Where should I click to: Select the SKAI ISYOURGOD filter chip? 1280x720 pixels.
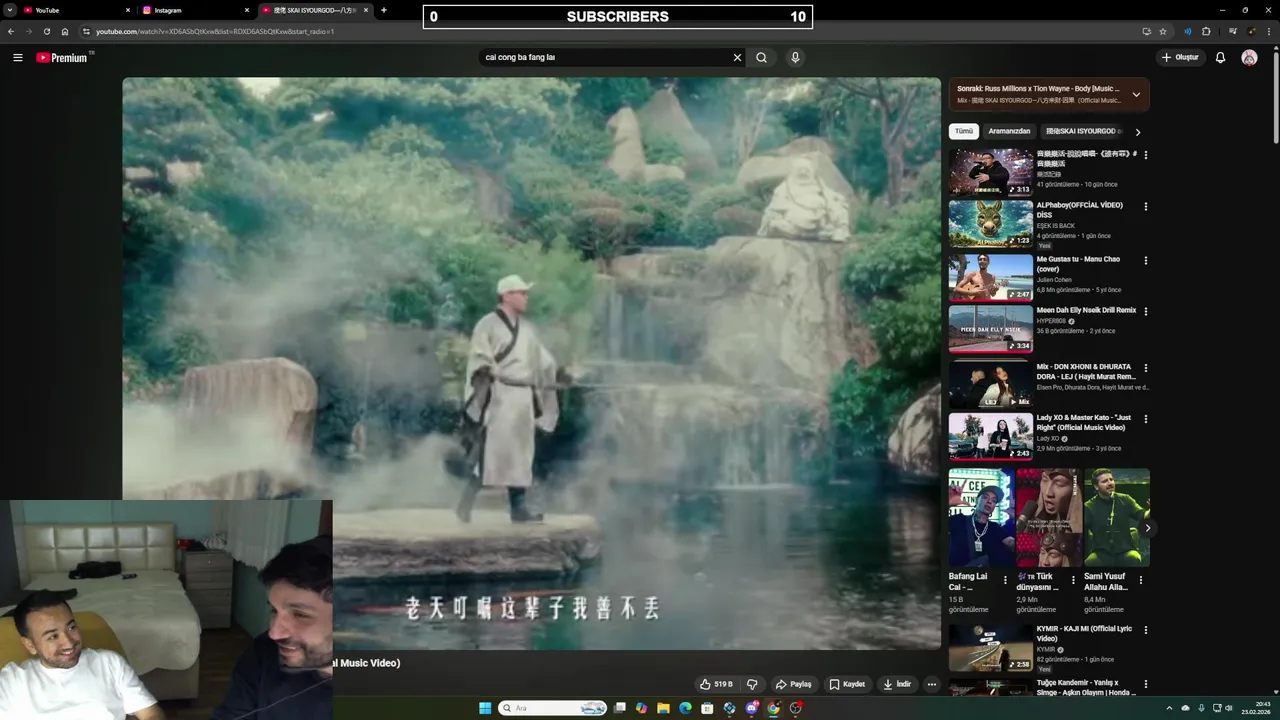tap(1083, 131)
